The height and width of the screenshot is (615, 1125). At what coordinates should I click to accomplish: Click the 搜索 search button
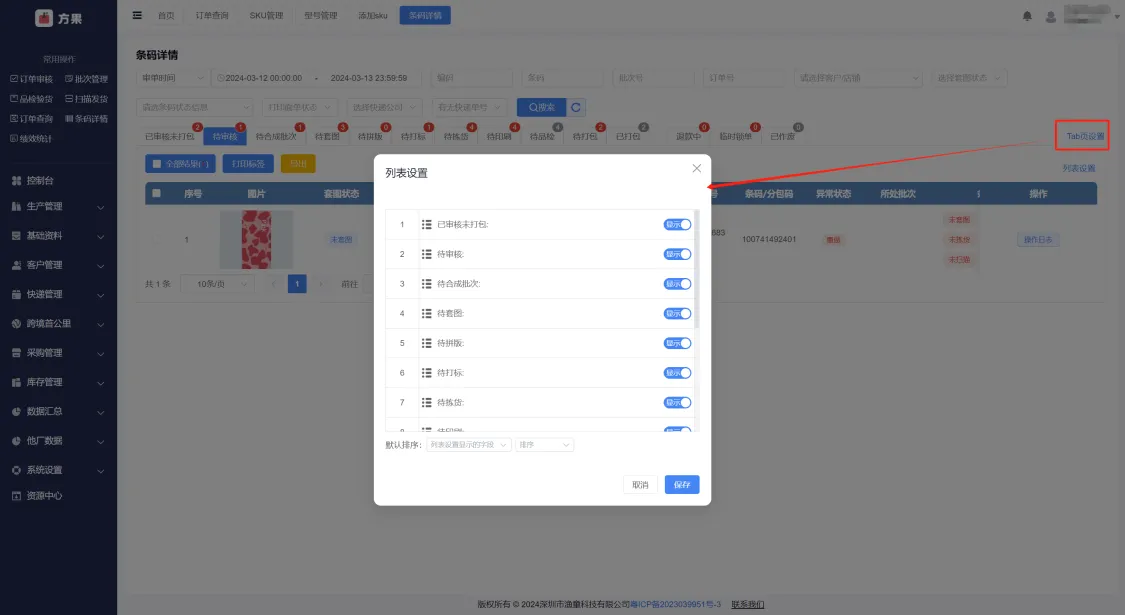[x=542, y=108]
